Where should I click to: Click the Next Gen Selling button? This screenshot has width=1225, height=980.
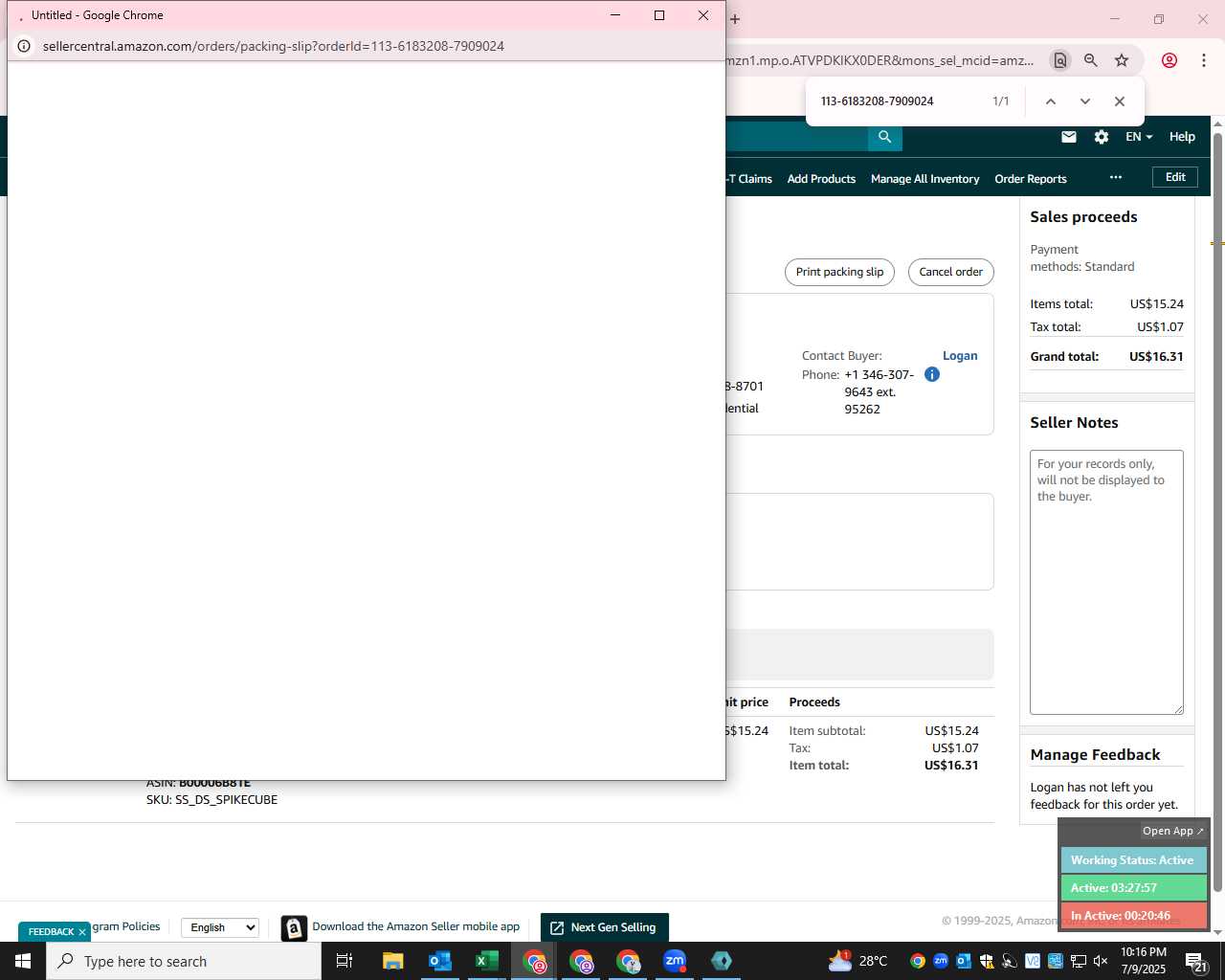click(x=604, y=927)
